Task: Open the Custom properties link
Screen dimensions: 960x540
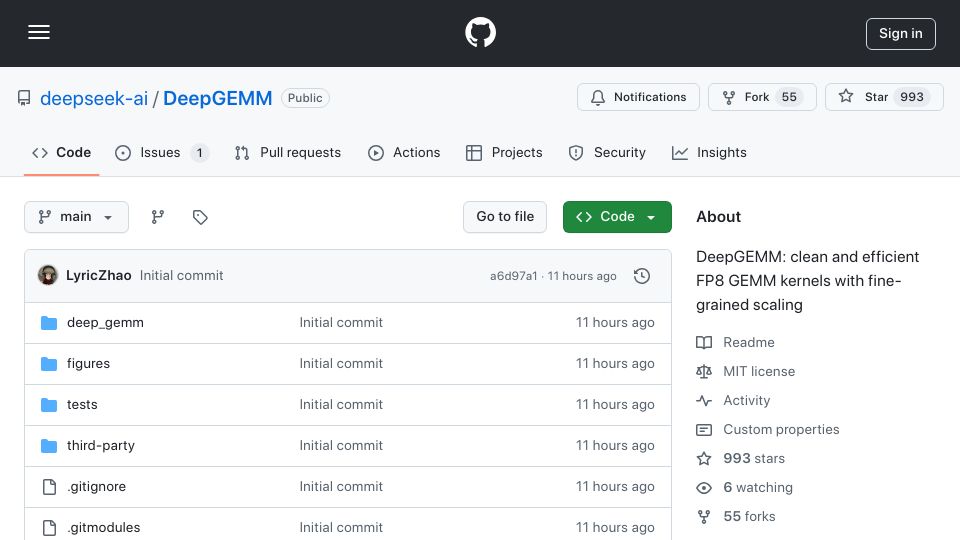Action: (x=768, y=430)
